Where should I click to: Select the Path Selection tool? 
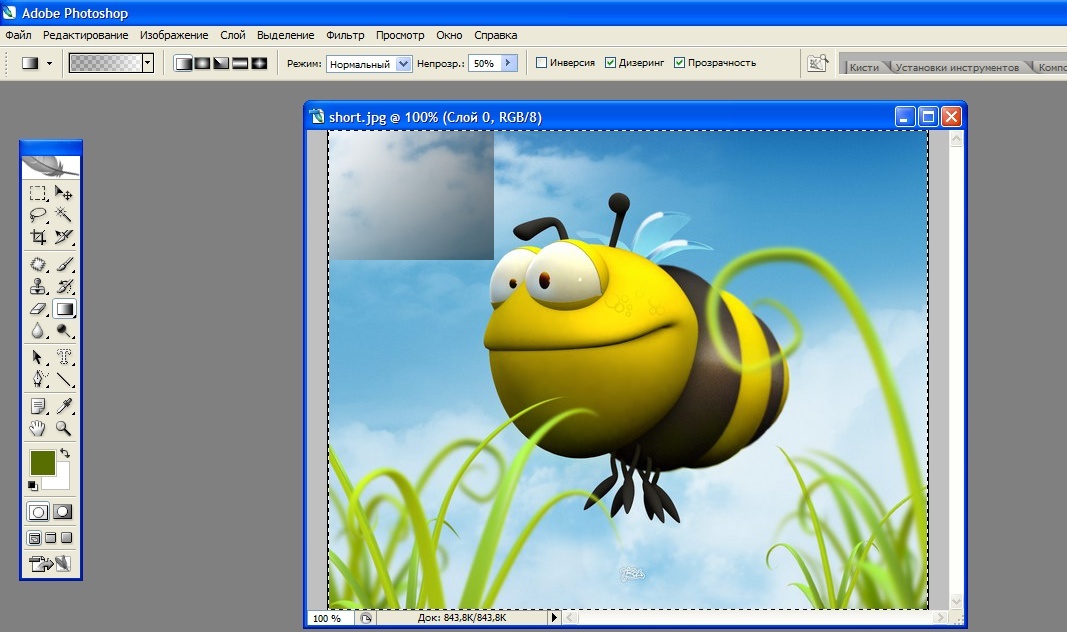pos(38,357)
